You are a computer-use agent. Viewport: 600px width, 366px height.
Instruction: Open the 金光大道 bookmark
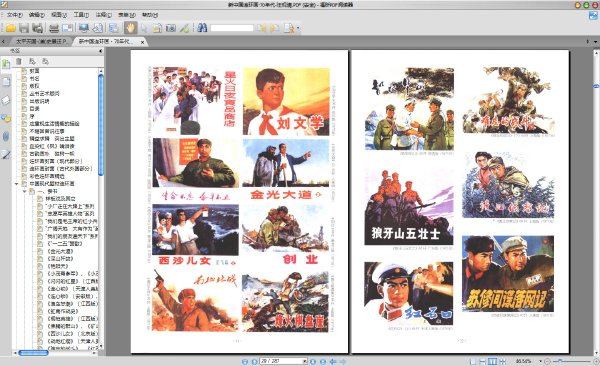tap(60, 251)
